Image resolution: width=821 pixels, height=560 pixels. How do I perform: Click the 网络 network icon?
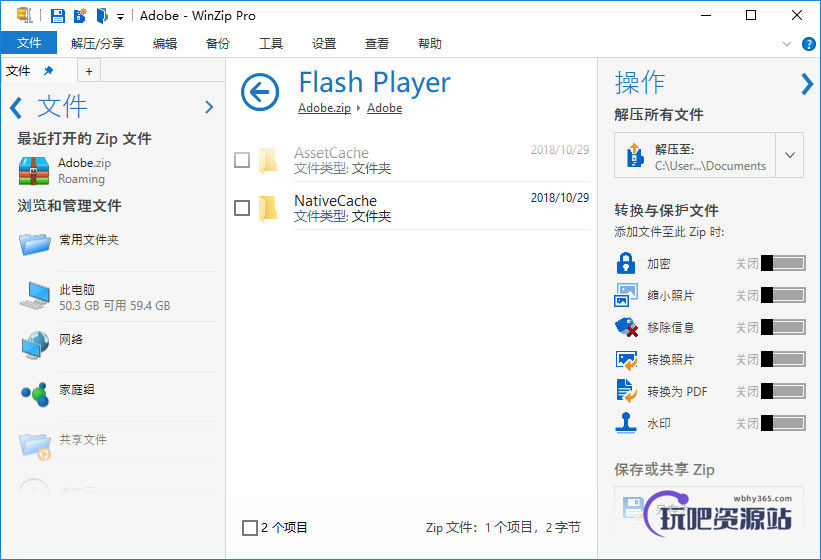click(35, 345)
